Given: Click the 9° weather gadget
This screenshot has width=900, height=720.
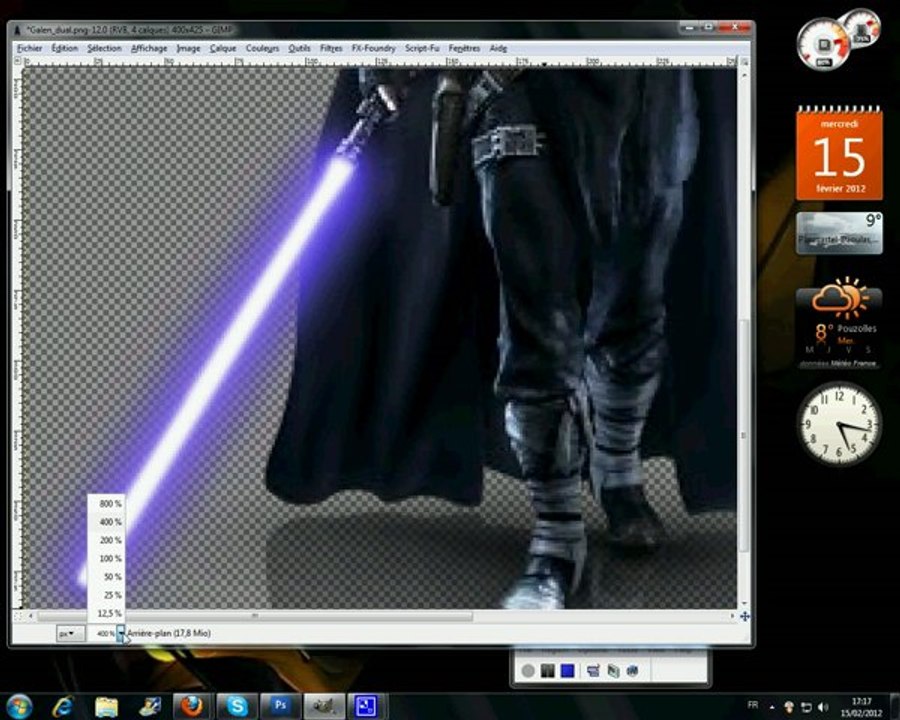Looking at the screenshot, I should click(x=839, y=233).
